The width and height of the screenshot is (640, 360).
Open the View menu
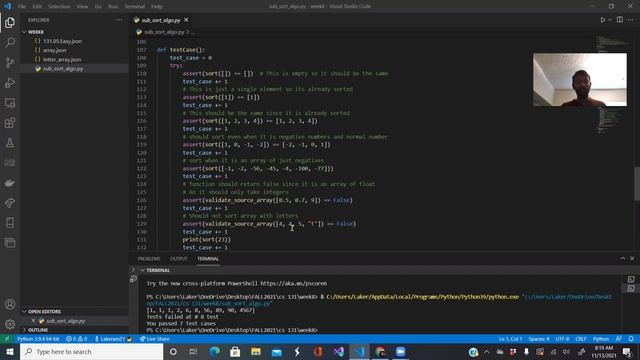[82, 7]
